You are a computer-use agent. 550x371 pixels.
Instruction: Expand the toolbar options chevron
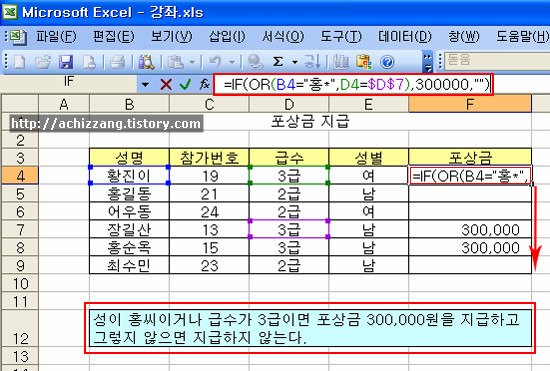click(427, 62)
